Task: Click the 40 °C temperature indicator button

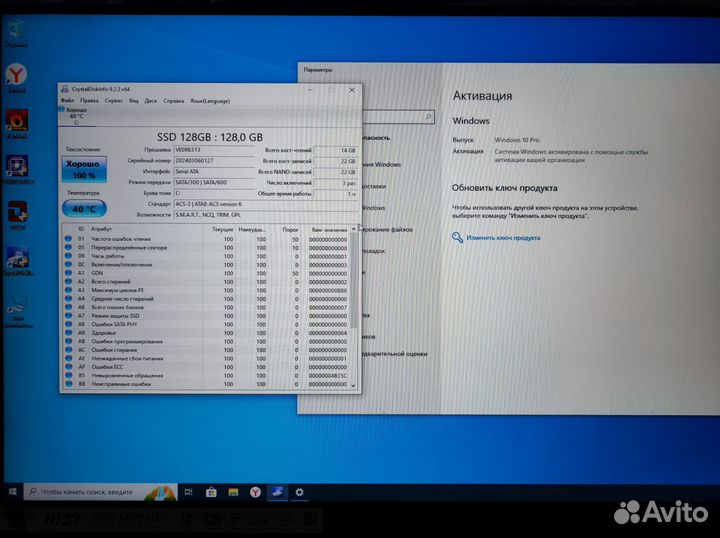Action: (x=84, y=209)
